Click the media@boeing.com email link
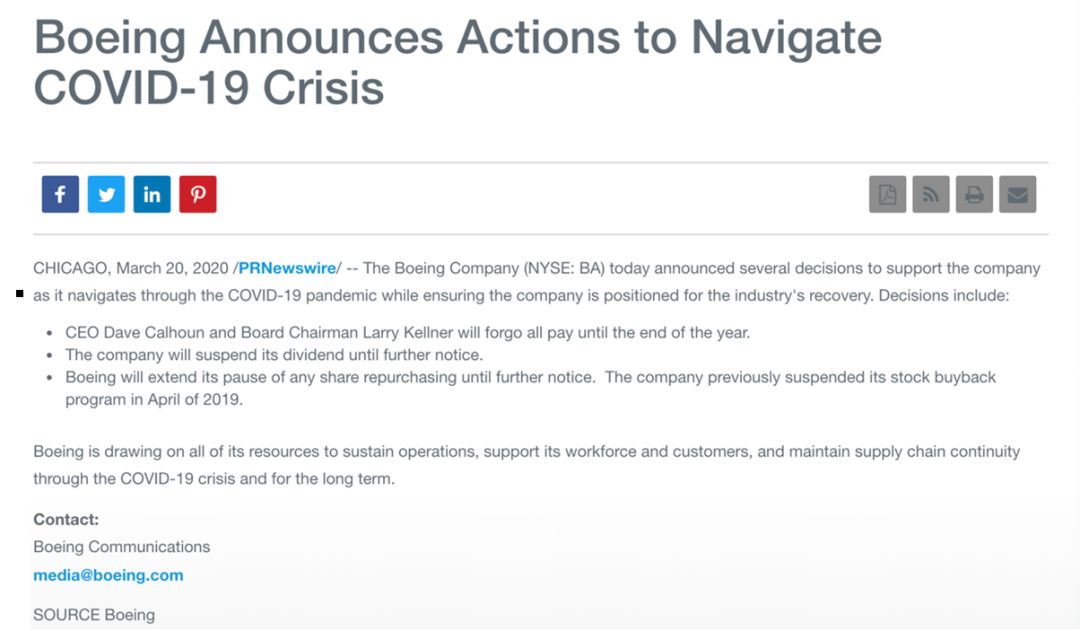 [x=108, y=575]
